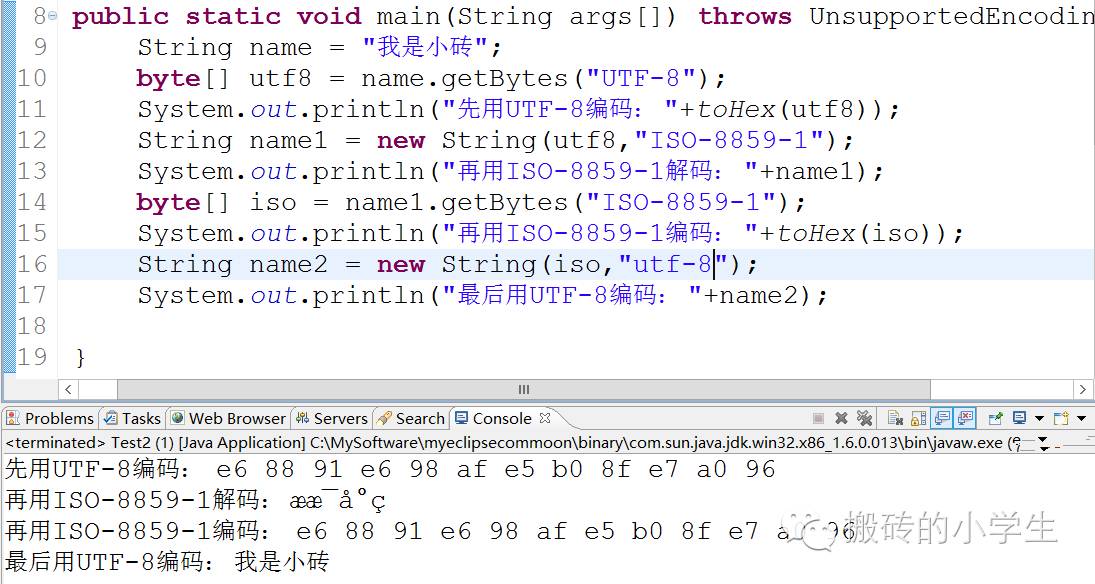Toggle show console when standard out changes
The height and width of the screenshot is (584, 1095).
[x=942, y=418]
